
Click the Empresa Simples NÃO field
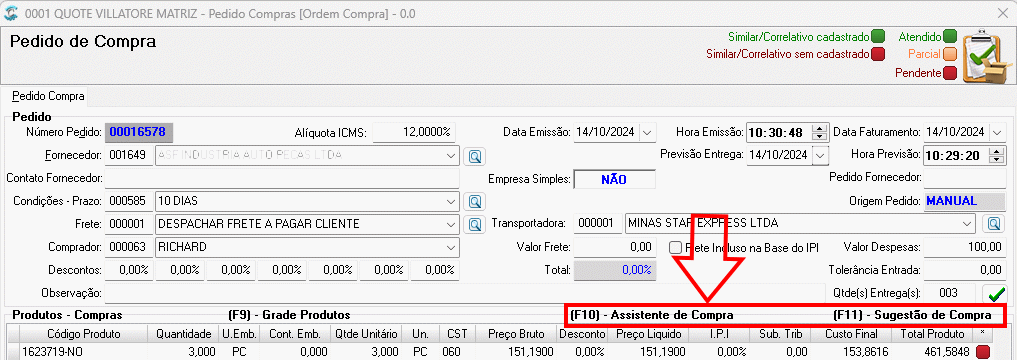click(614, 179)
